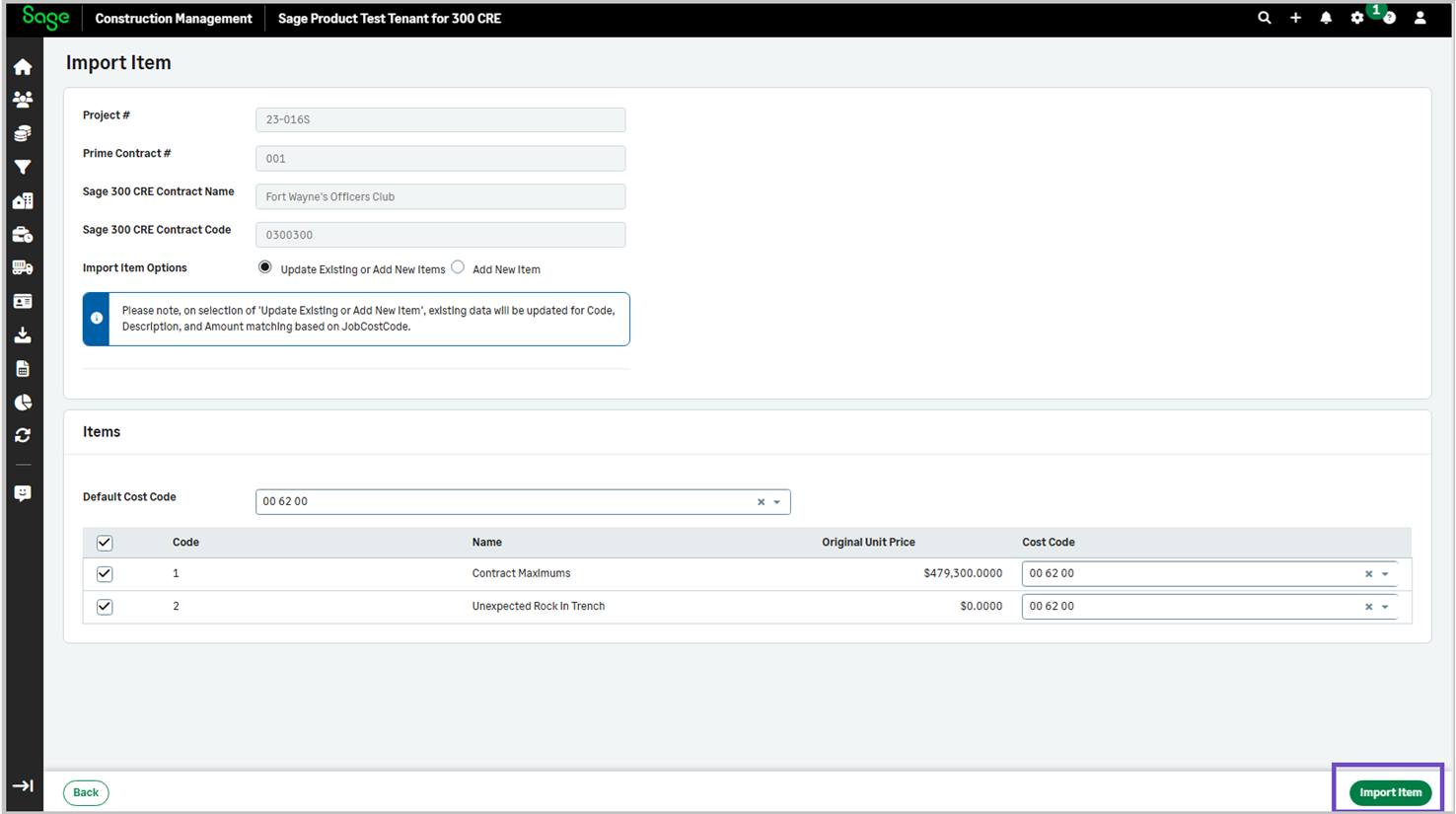Open the delivery truck sidebar icon
This screenshot has width=1456, height=814.
pos(23,267)
